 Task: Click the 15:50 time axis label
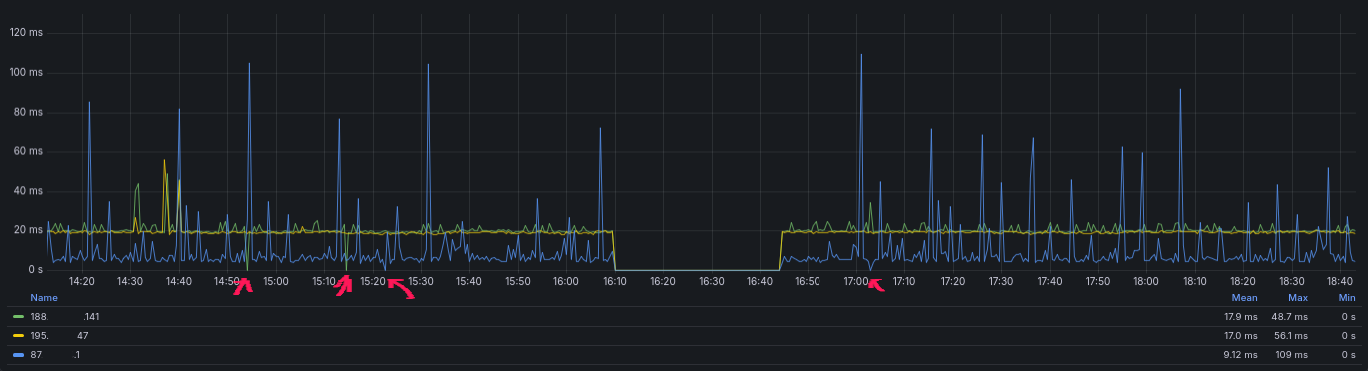[x=517, y=282]
